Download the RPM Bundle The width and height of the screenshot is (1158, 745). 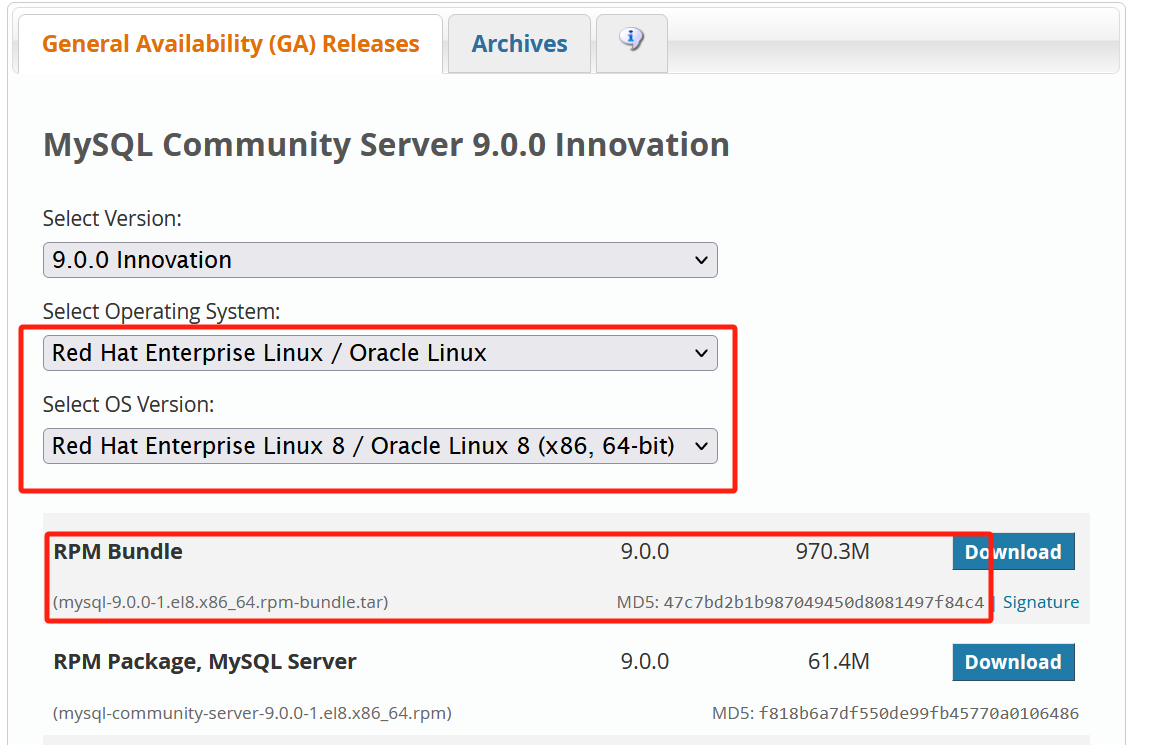tap(1013, 552)
